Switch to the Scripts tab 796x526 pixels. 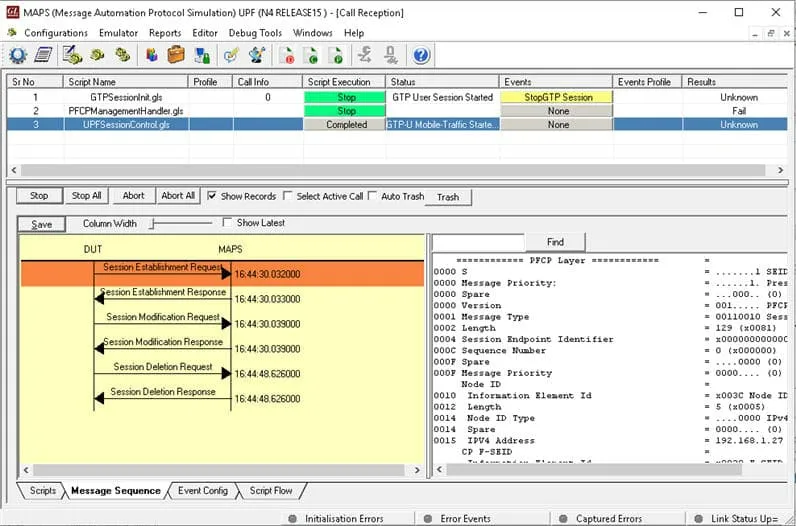tap(42, 490)
